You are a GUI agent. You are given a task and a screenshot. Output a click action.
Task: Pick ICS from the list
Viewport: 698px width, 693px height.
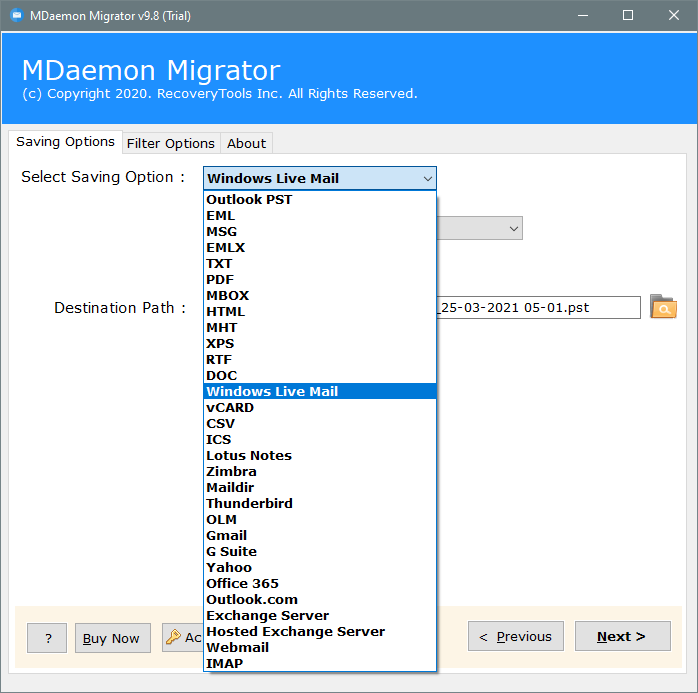pyautogui.click(x=320, y=439)
